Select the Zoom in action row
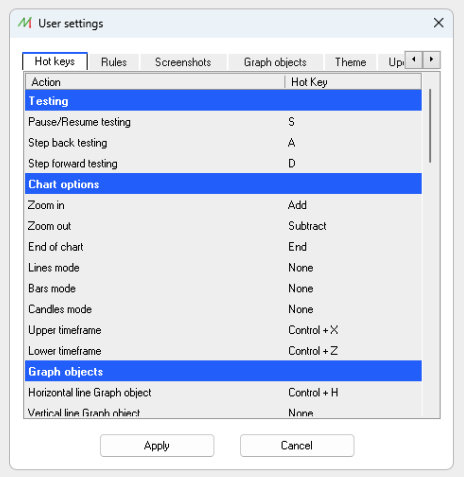This screenshot has width=464, height=477. (x=223, y=205)
